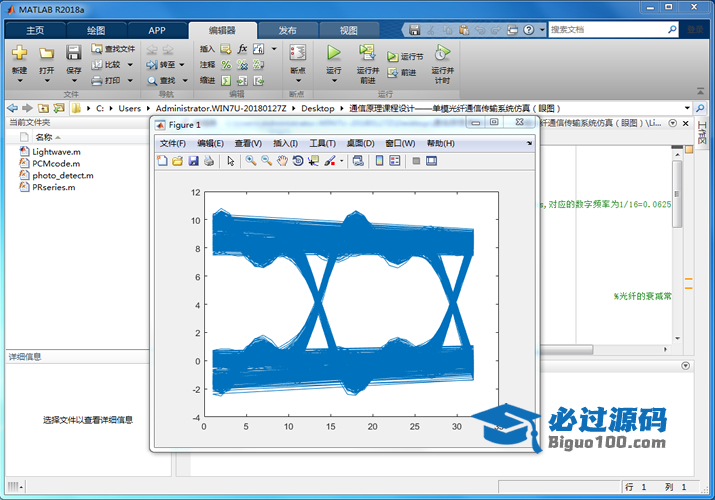Click the 断点 Breakpoints icon
Image resolution: width=715 pixels, height=500 pixels.
click(x=298, y=53)
